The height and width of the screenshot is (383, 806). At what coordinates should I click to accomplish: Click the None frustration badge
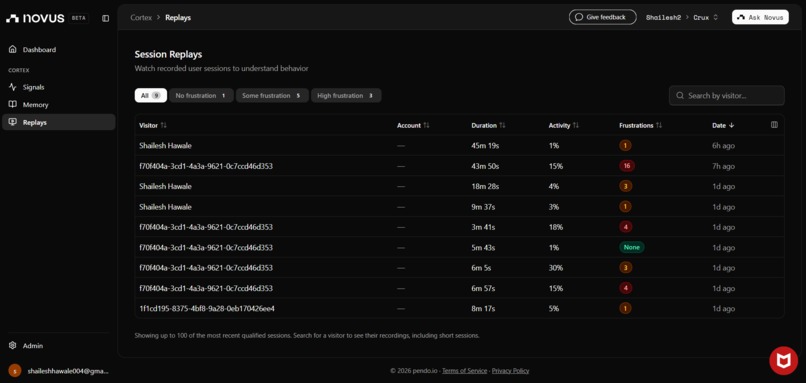[x=632, y=247]
